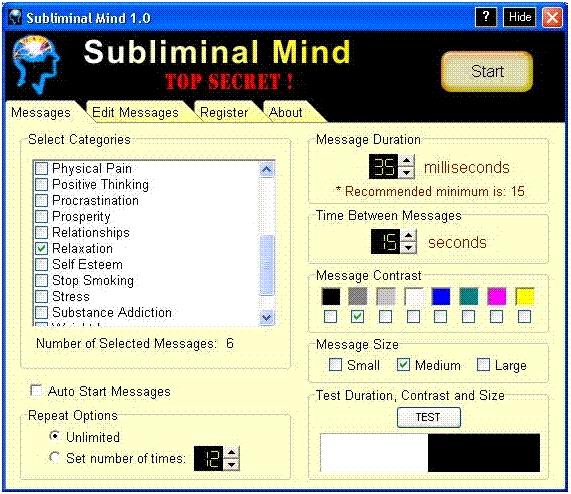Screen dimensions: 571x494
Task: Uncheck the Relaxation category
Action: [x=42, y=249]
